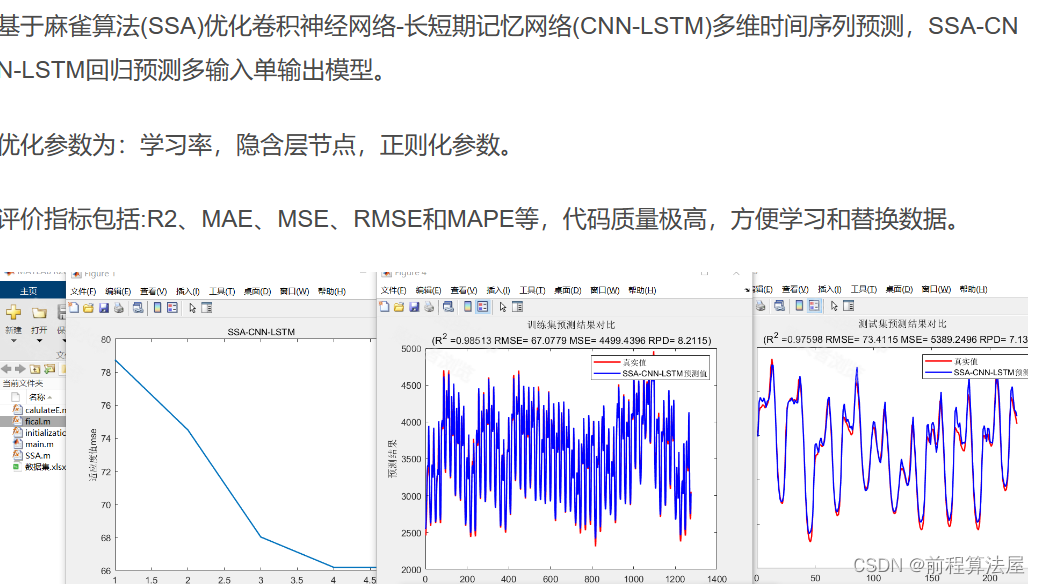The height and width of the screenshot is (584, 1040).
Task: Click the Print icon in Figure 1 toolbar
Action: pyautogui.click(x=119, y=307)
